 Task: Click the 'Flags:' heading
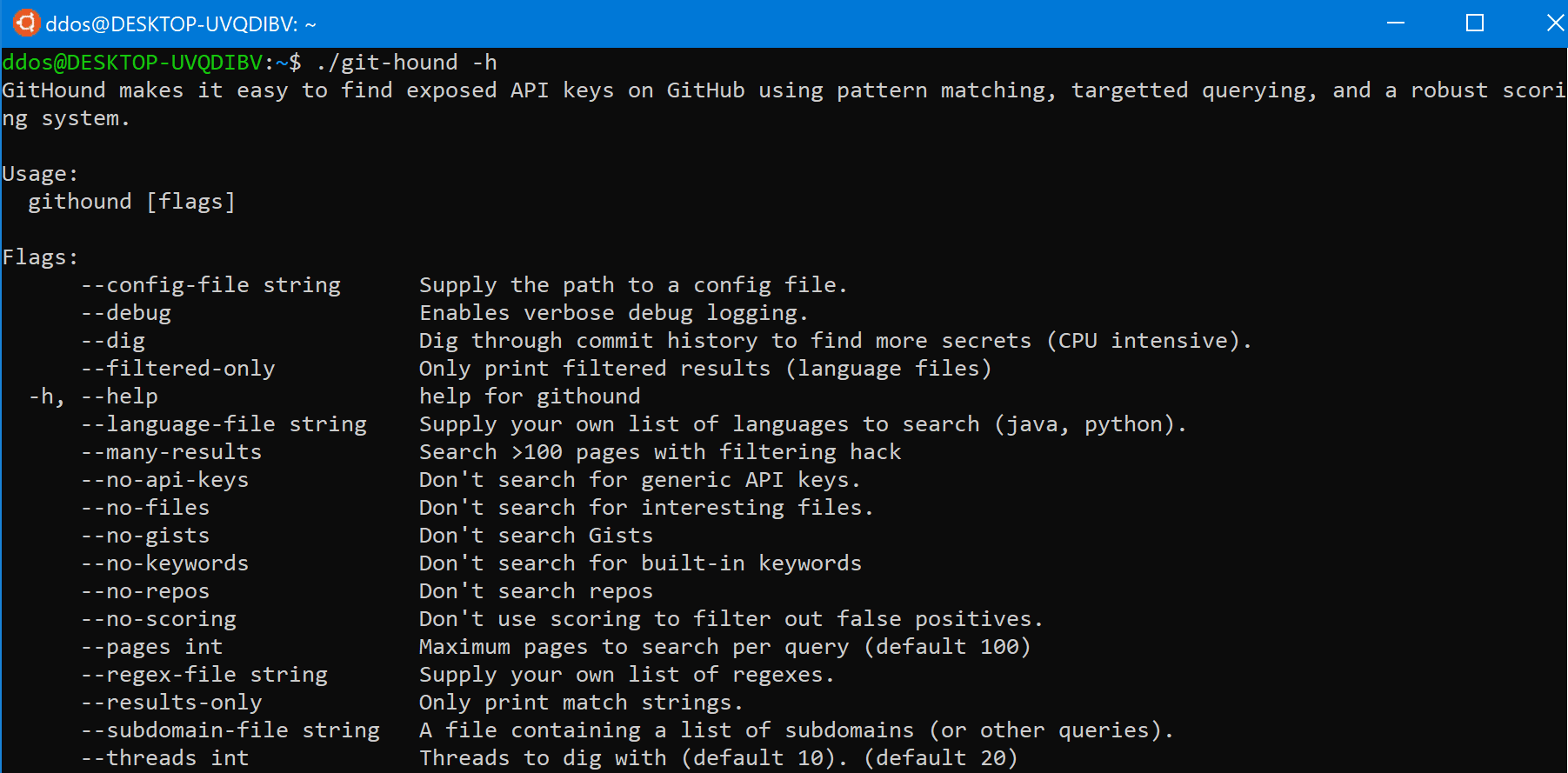[40, 257]
